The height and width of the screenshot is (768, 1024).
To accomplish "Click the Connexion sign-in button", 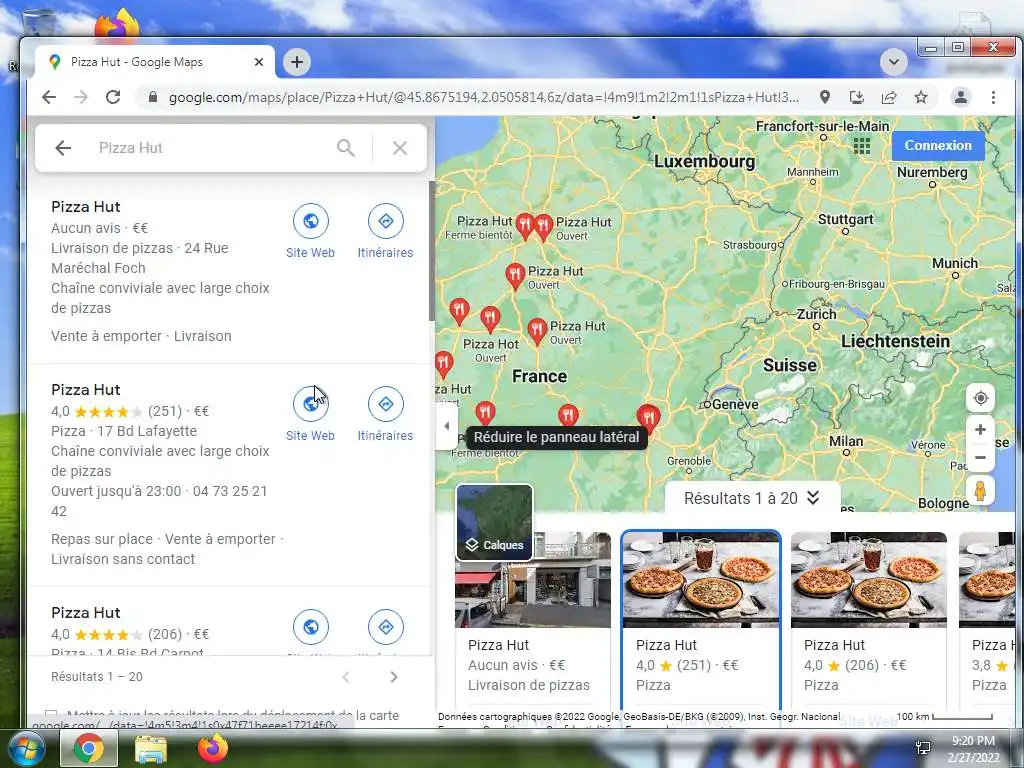I will pyautogui.click(x=938, y=146).
